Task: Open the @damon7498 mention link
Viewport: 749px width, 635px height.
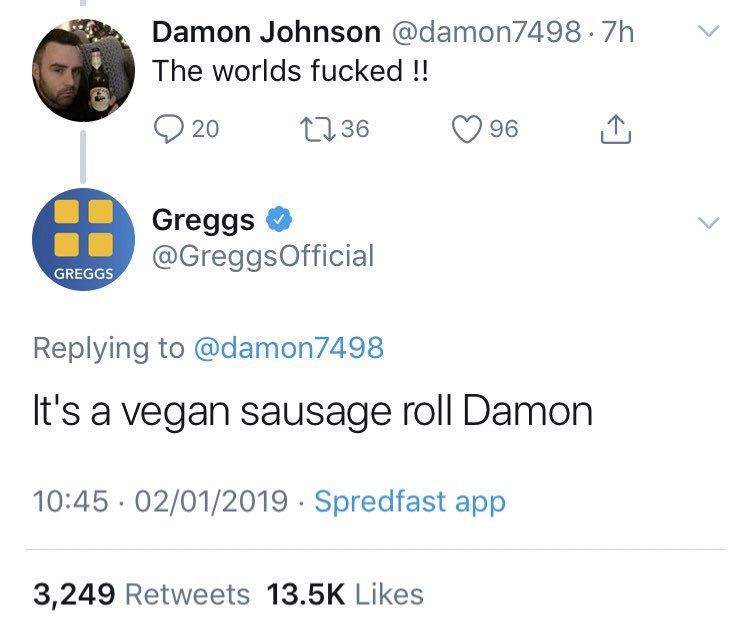Action: (289, 347)
